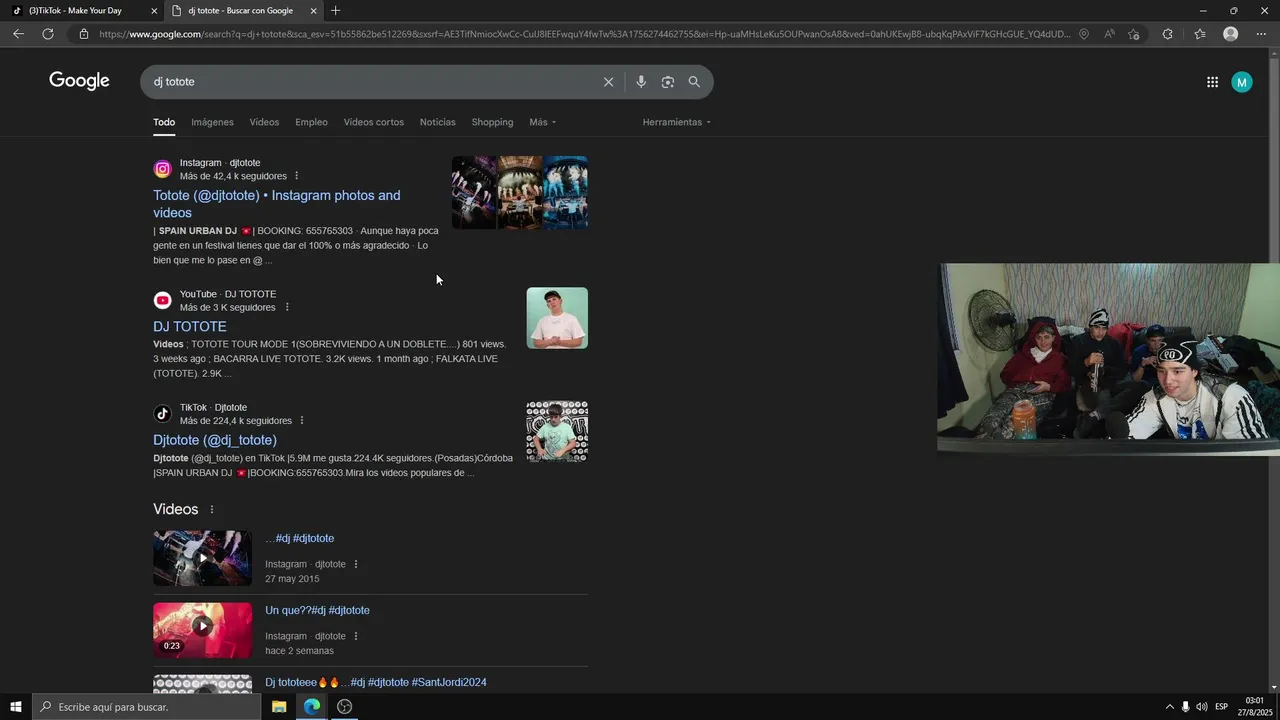
Task: Open 'Un que??#dj #djtotote' video link
Action: (317, 611)
